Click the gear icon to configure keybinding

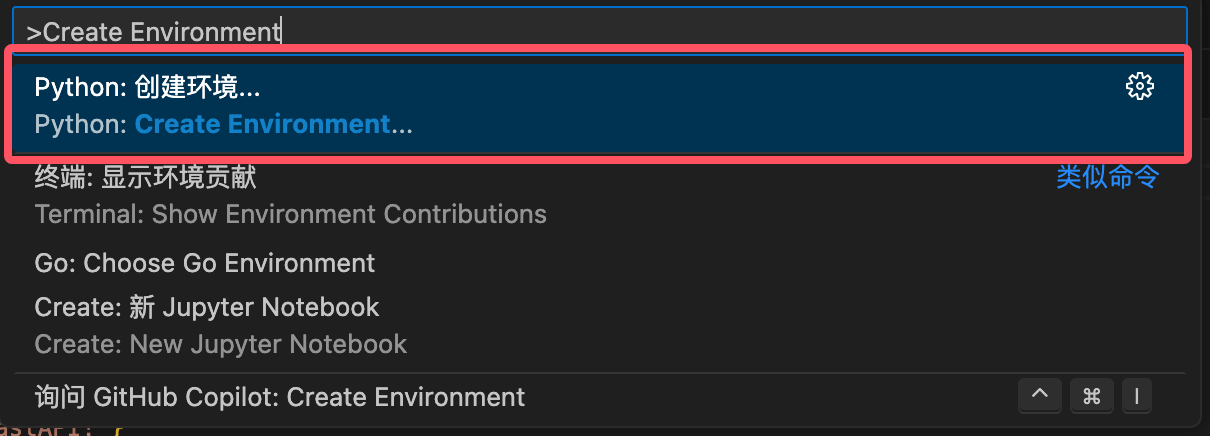[1139, 87]
